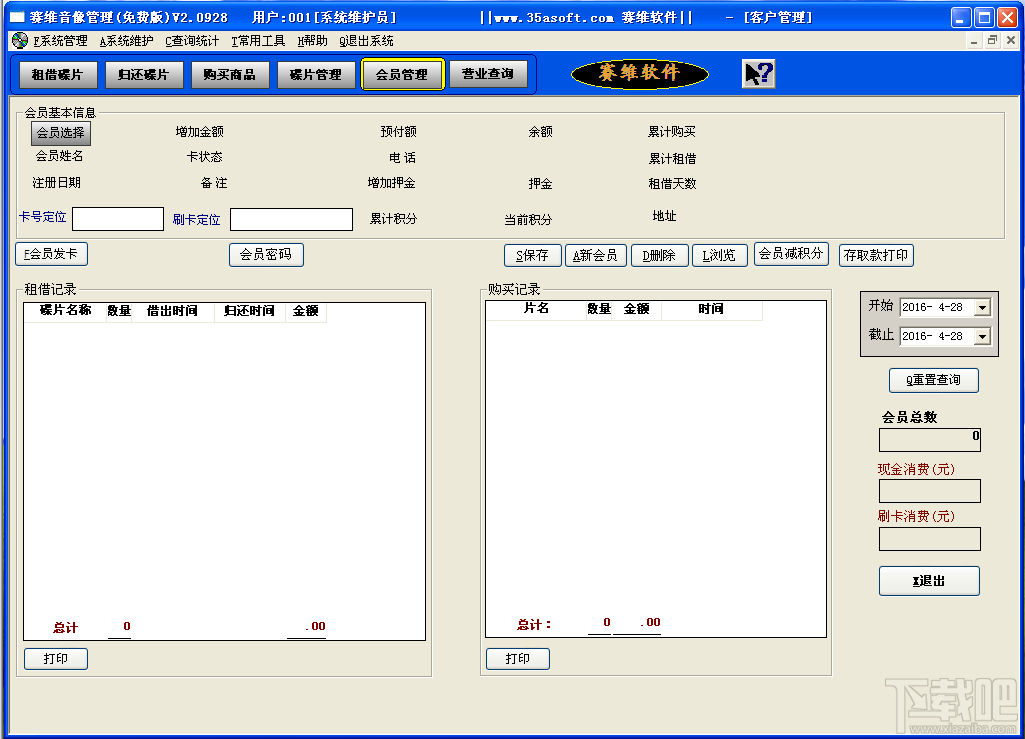Click 租借记录 数量 column header
1025x739 pixels.
(x=119, y=311)
